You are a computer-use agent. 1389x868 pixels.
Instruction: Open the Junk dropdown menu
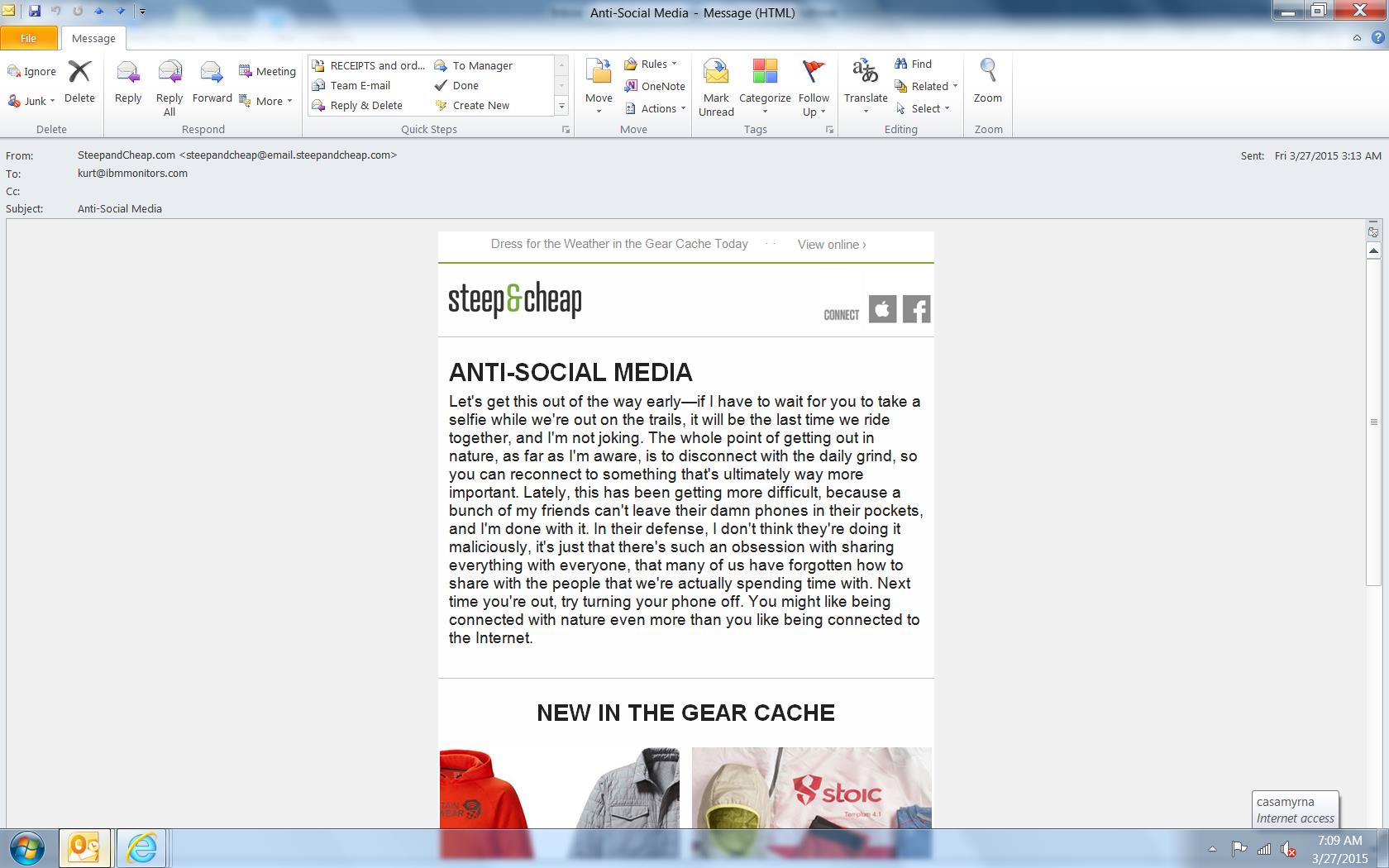[33, 101]
